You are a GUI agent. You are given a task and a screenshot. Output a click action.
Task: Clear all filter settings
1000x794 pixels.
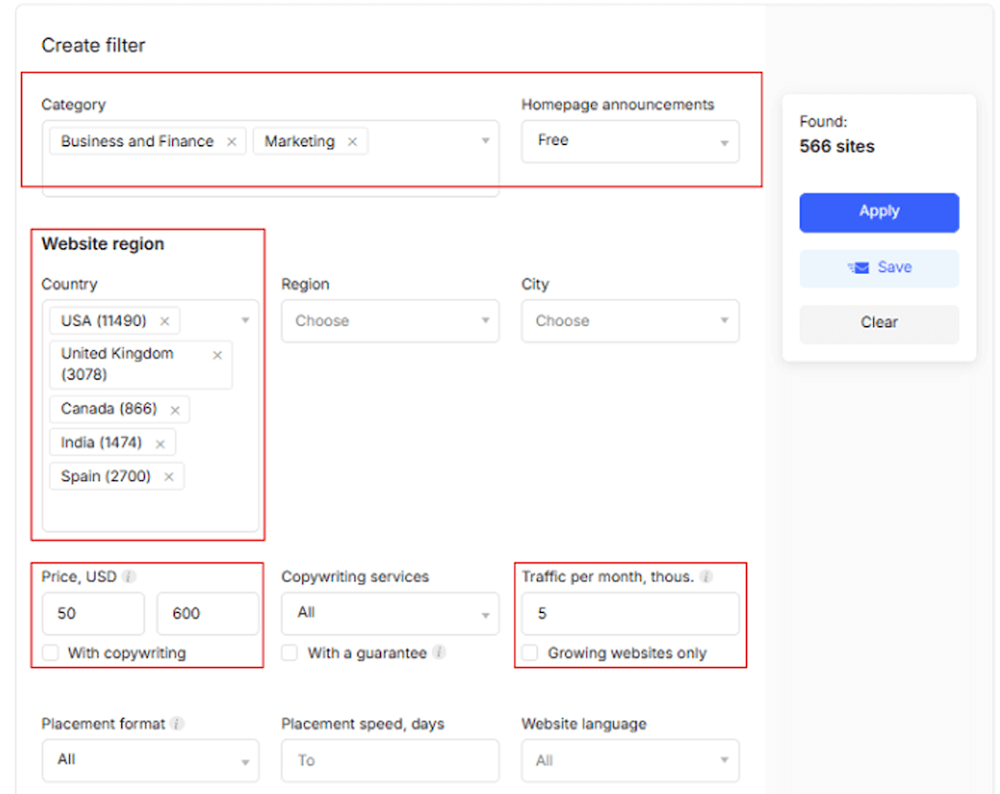pyautogui.click(x=879, y=323)
